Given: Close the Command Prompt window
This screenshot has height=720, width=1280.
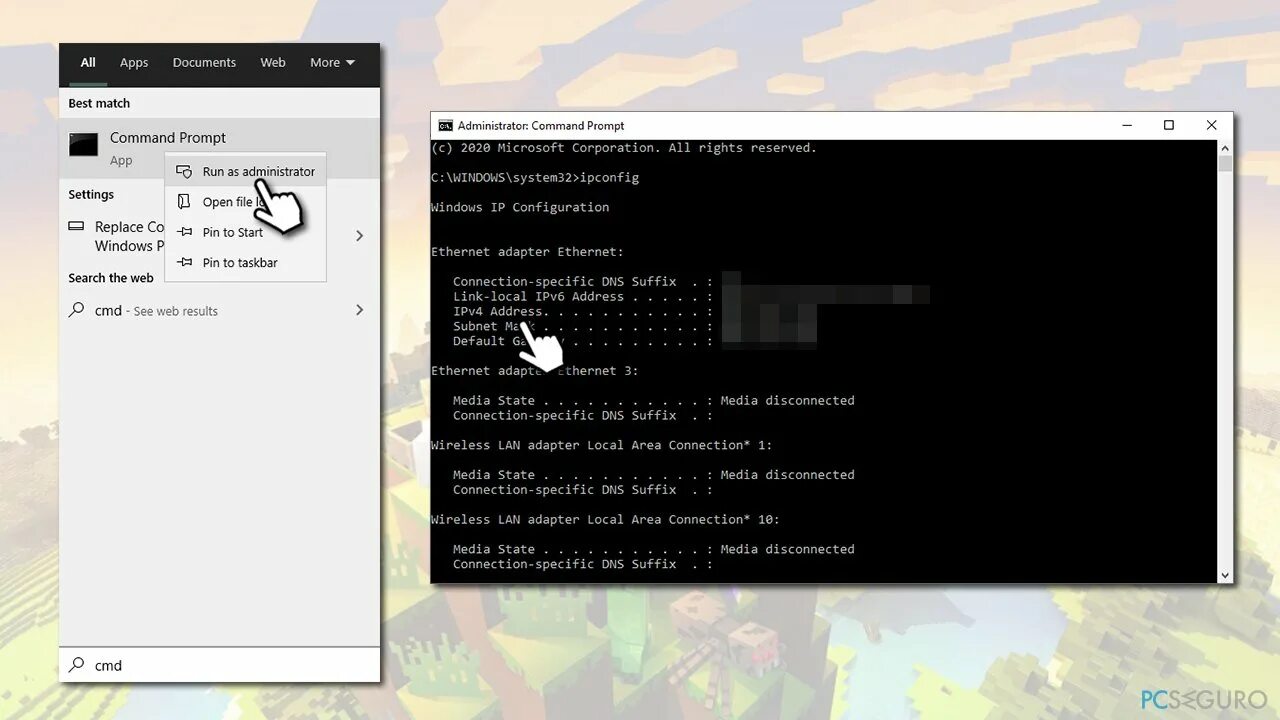Looking at the screenshot, I should pyautogui.click(x=1211, y=125).
